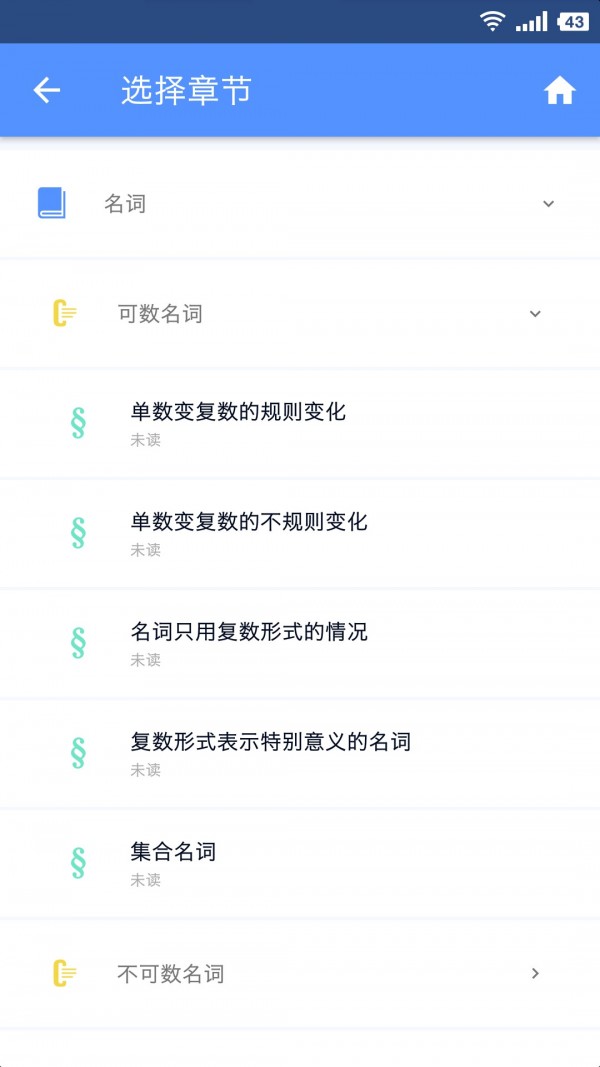Image resolution: width=600 pixels, height=1067 pixels.
Task: Click the blue book icon beside 名词
Action: [x=52, y=203]
